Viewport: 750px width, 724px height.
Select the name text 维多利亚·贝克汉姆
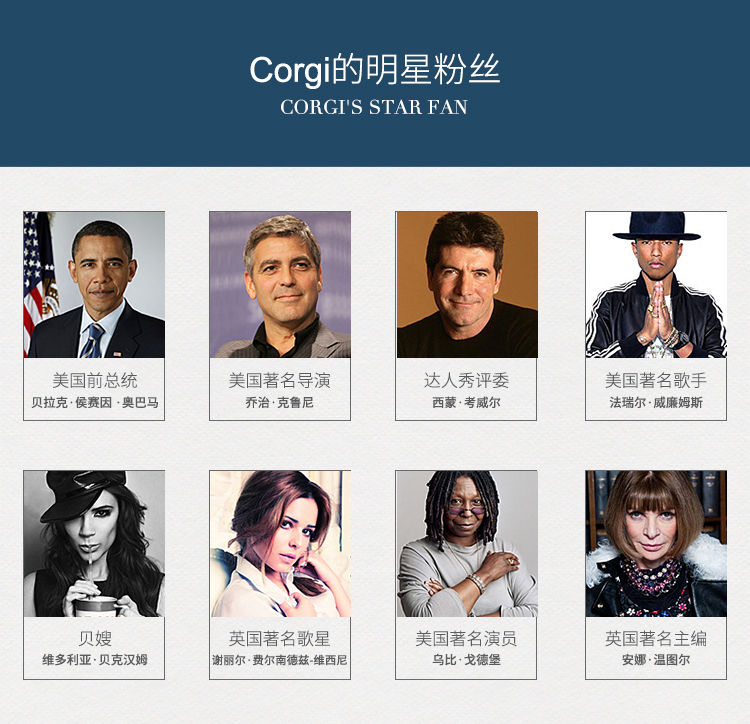pos(95,660)
